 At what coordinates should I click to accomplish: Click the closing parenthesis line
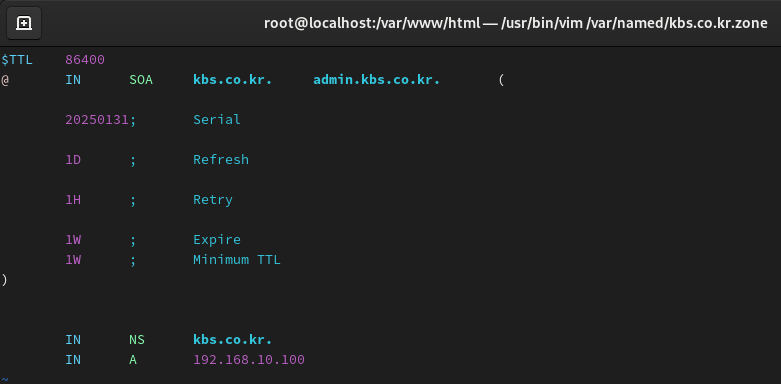4,280
